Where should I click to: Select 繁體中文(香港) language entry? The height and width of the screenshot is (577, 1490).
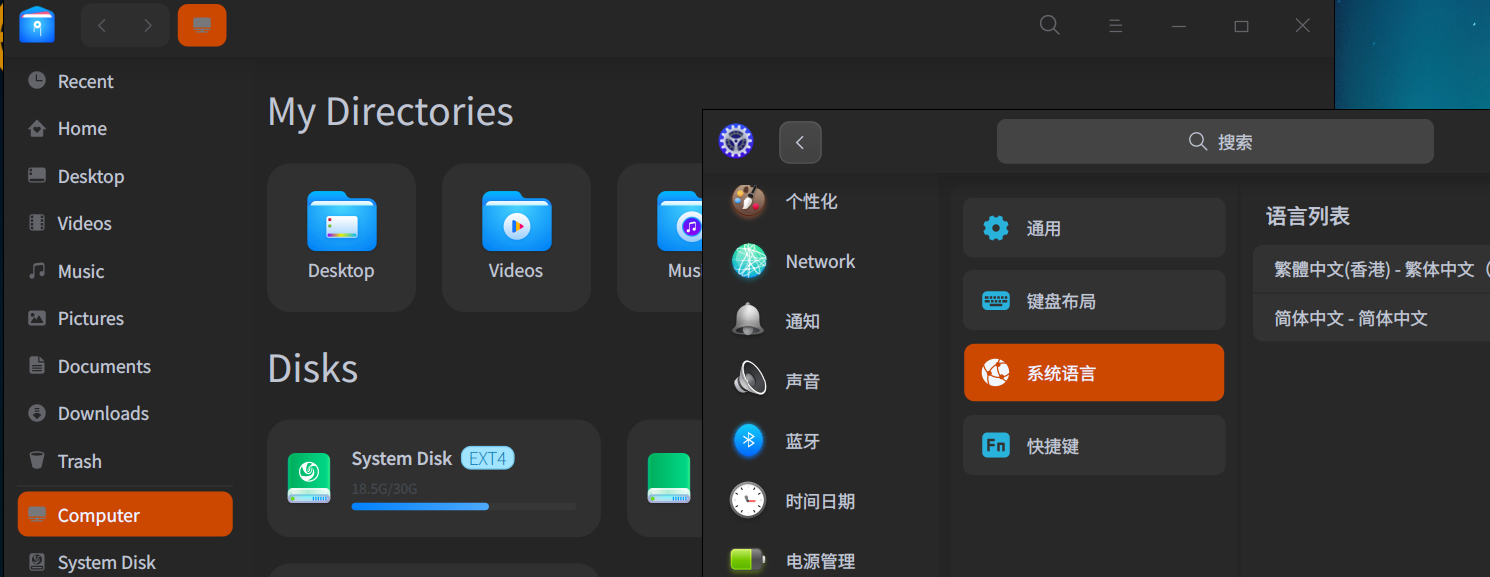point(1370,269)
